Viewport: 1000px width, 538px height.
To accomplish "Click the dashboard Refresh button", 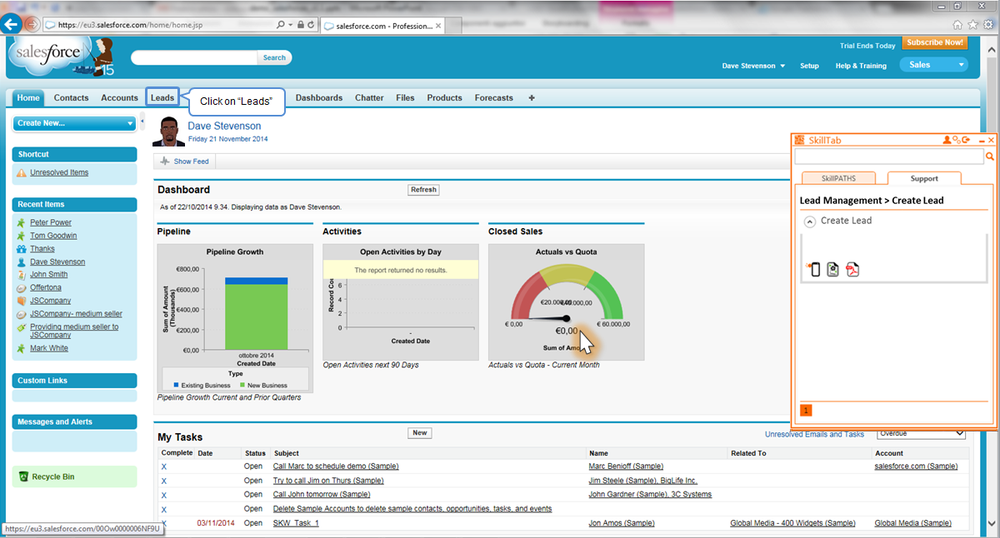I will pyautogui.click(x=423, y=189).
